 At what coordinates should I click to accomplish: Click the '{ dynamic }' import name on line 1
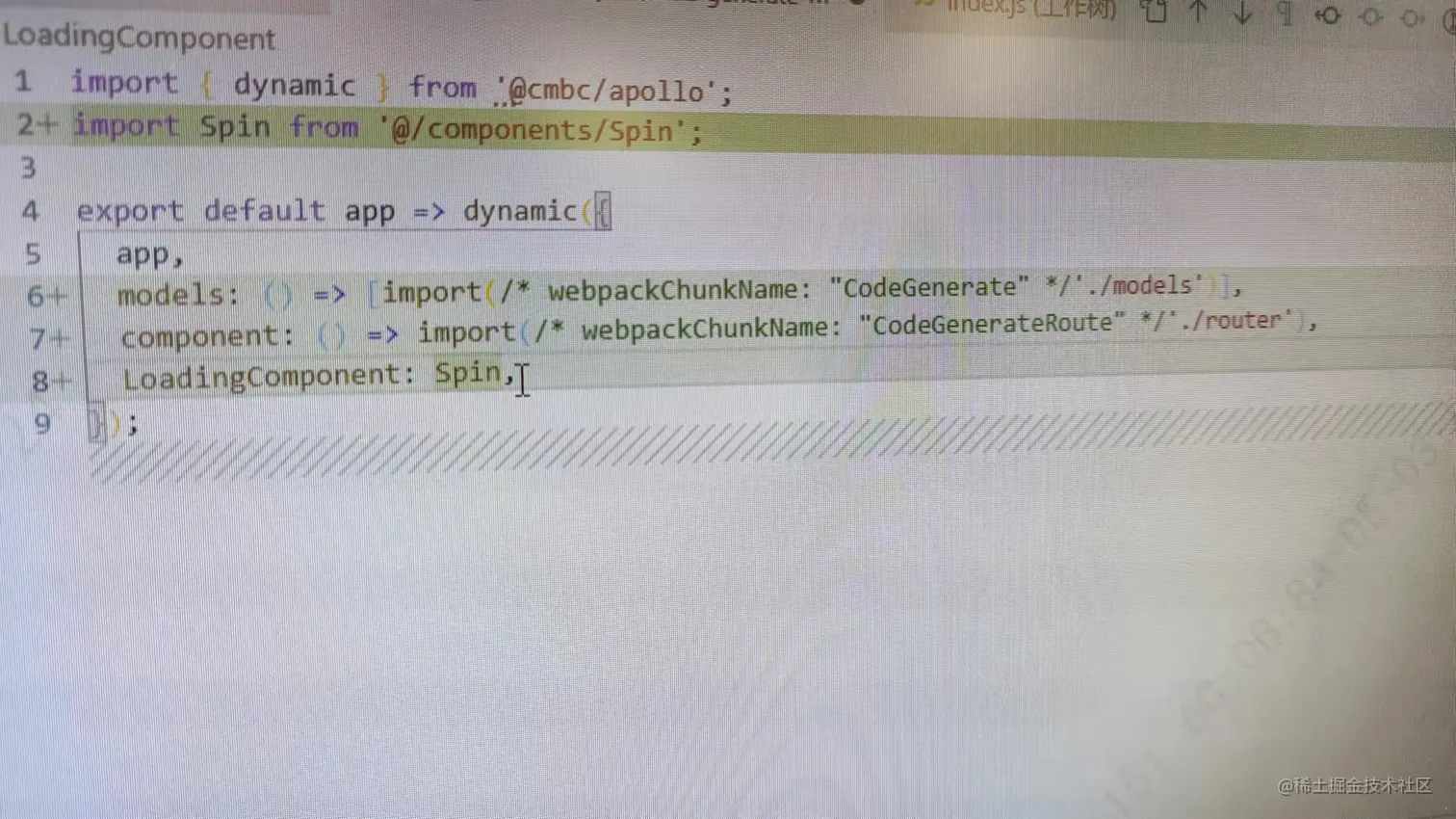[x=297, y=85]
